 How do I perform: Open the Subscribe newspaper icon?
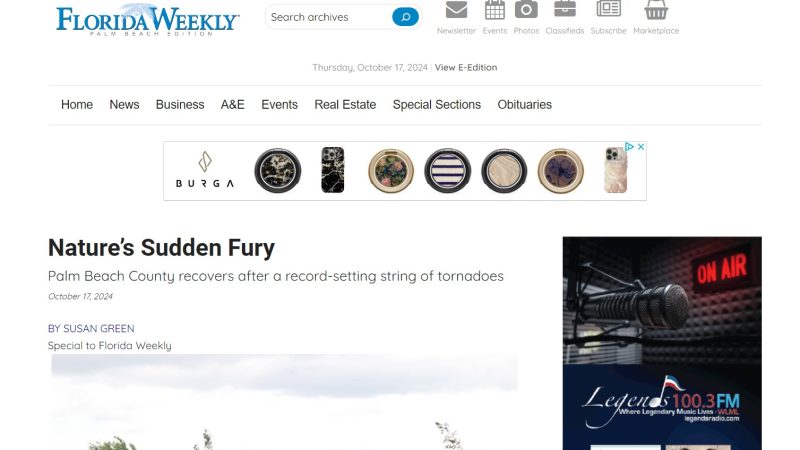coord(608,9)
